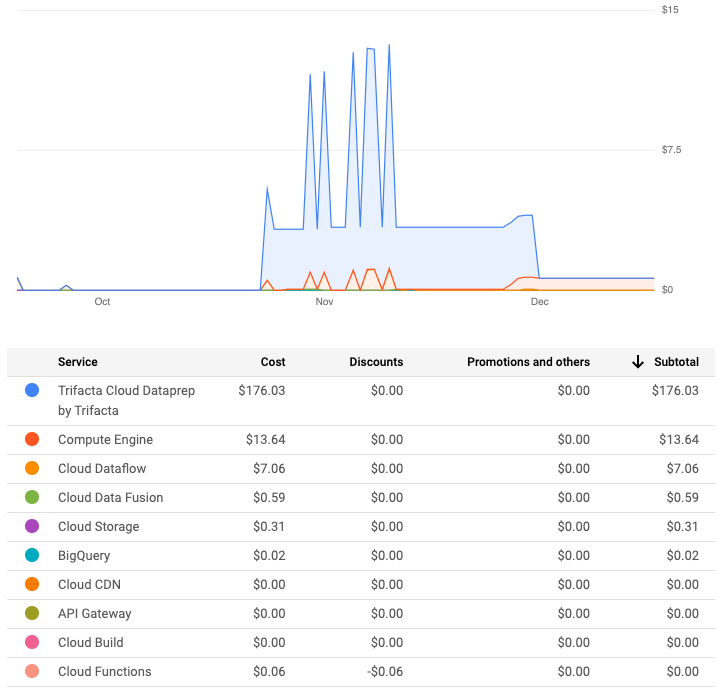Click the green Cloud Data Fusion color dot

(32, 497)
